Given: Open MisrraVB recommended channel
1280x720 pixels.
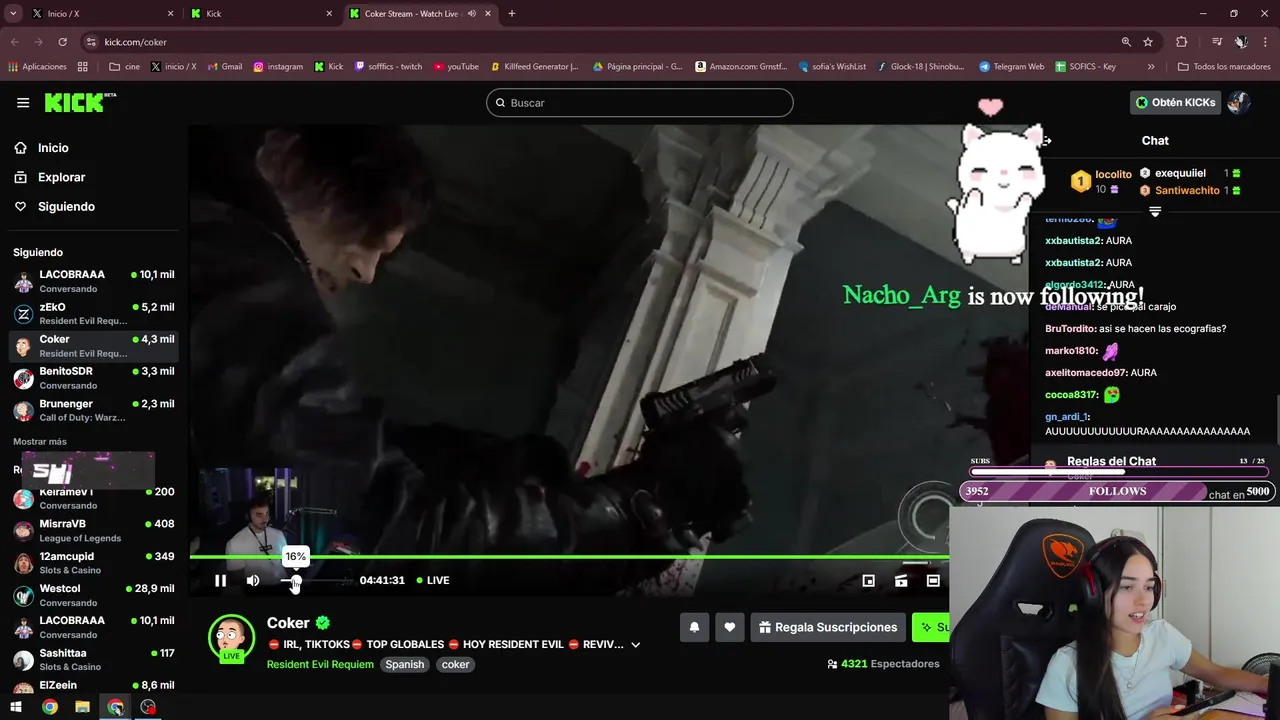Looking at the screenshot, I should [x=94, y=530].
